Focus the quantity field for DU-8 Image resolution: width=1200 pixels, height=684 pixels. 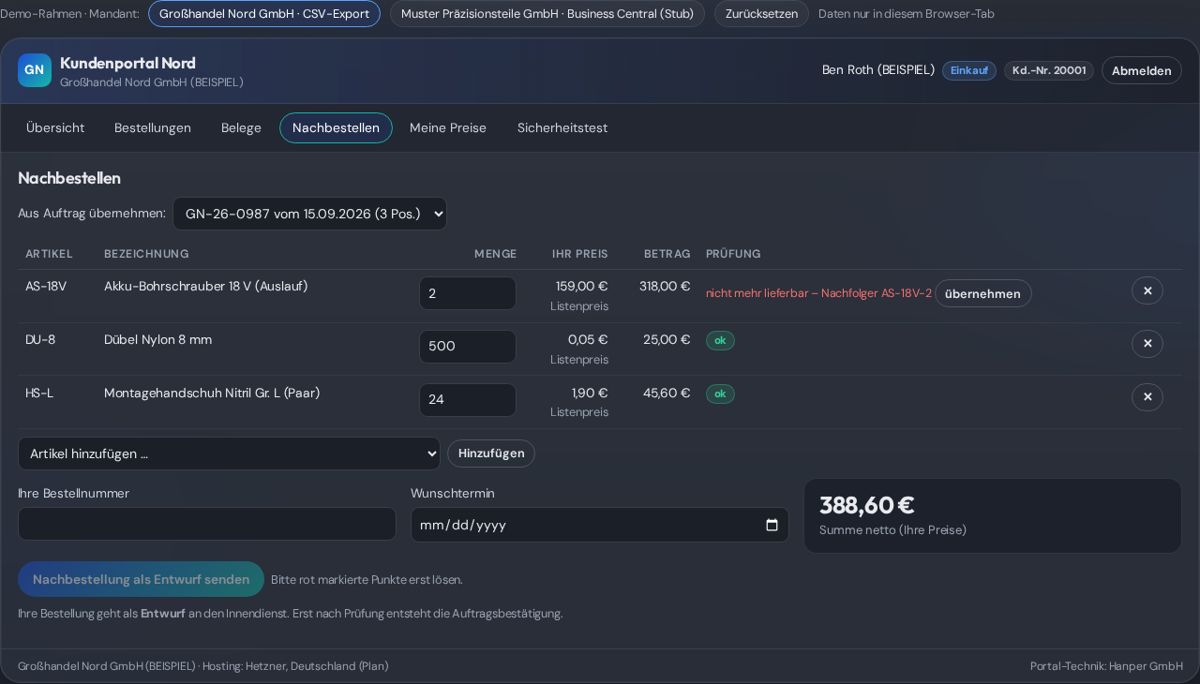pyautogui.click(x=467, y=347)
